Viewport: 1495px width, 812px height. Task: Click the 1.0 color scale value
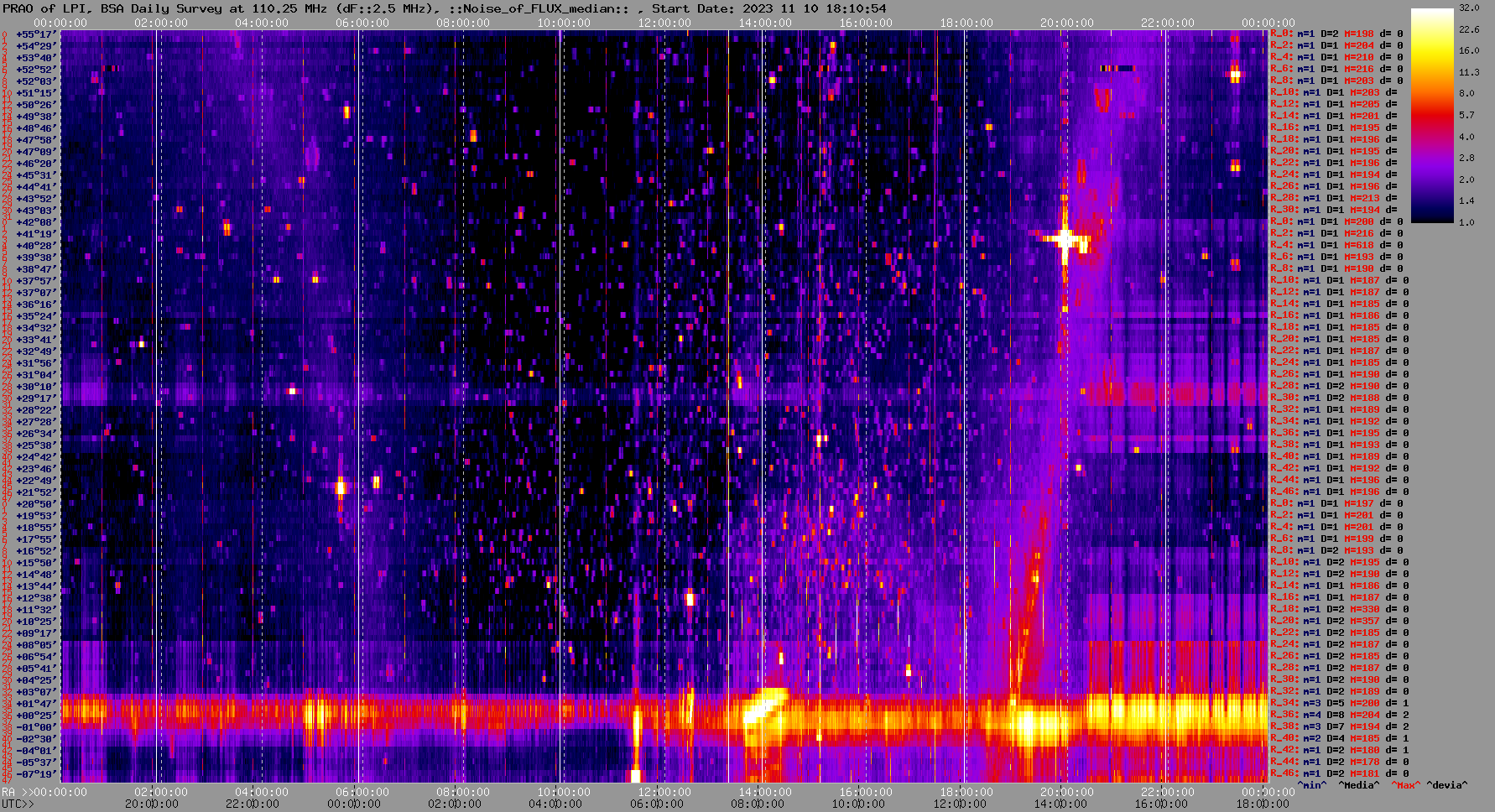[x=1466, y=222]
